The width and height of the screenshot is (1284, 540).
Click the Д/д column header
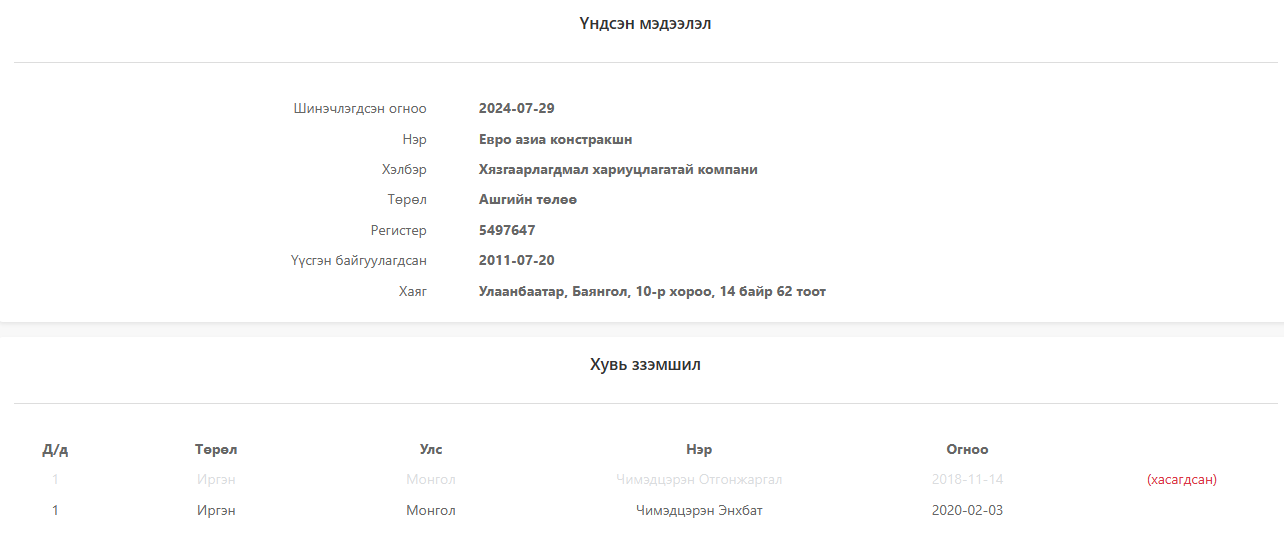click(55, 450)
